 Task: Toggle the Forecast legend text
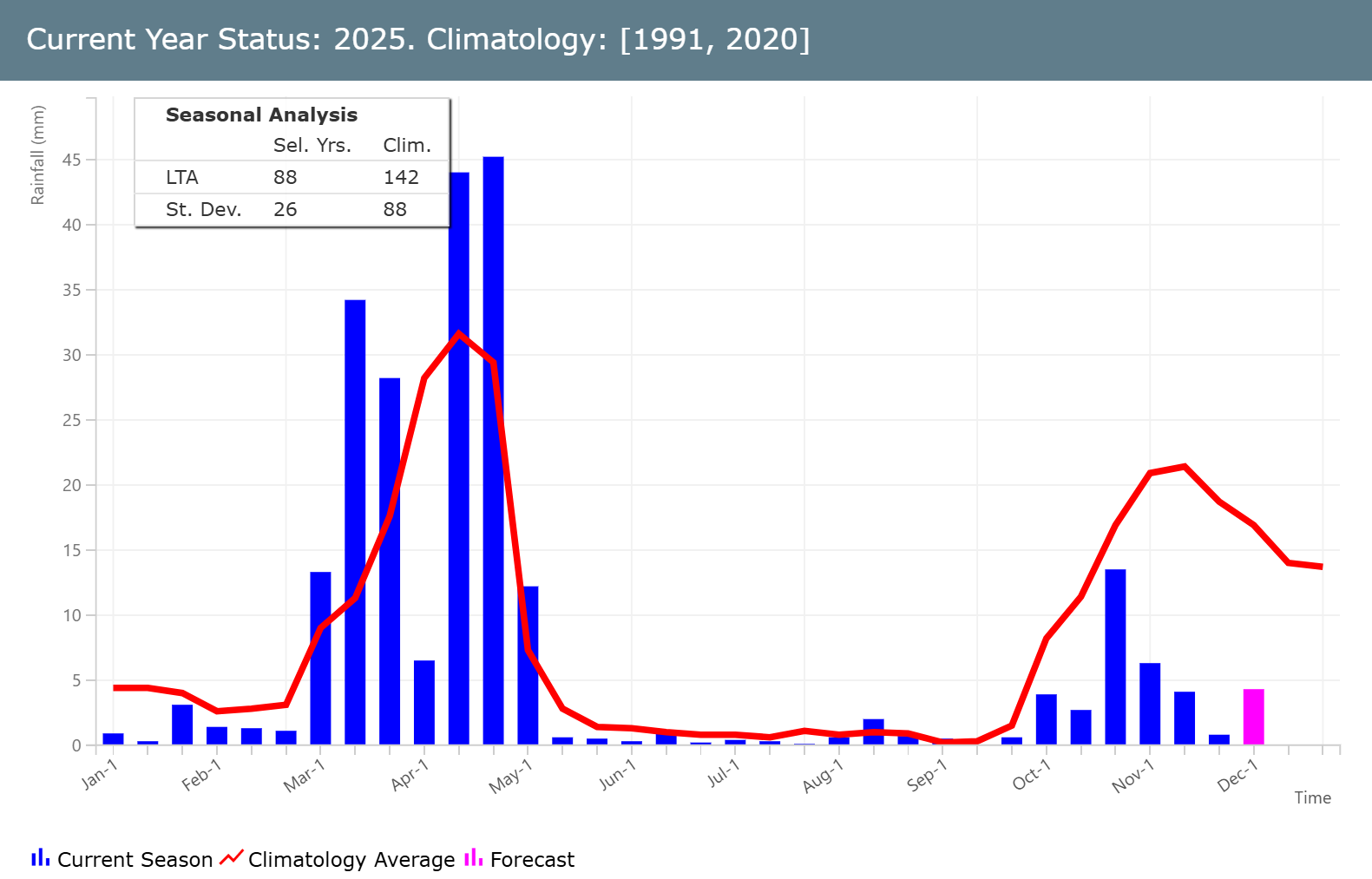coord(531,860)
